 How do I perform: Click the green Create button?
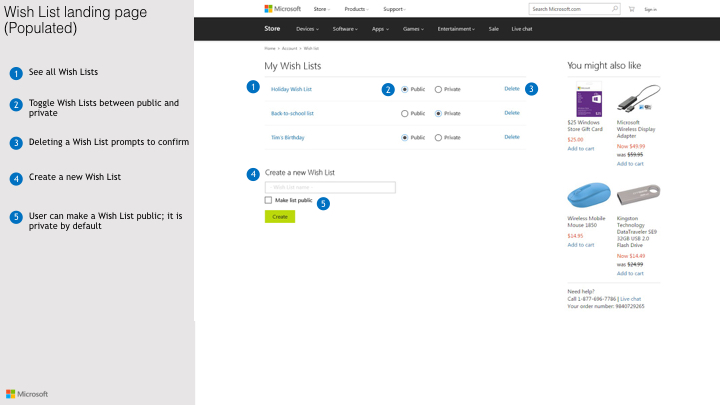click(x=280, y=217)
